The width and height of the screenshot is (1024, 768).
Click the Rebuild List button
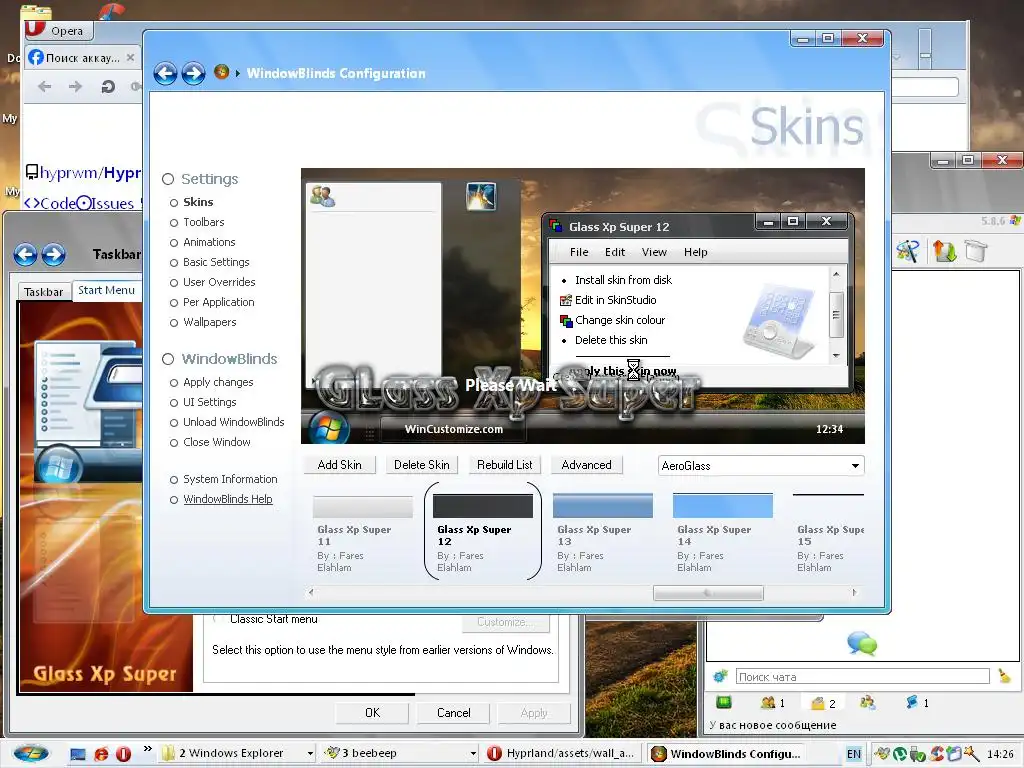click(x=504, y=465)
